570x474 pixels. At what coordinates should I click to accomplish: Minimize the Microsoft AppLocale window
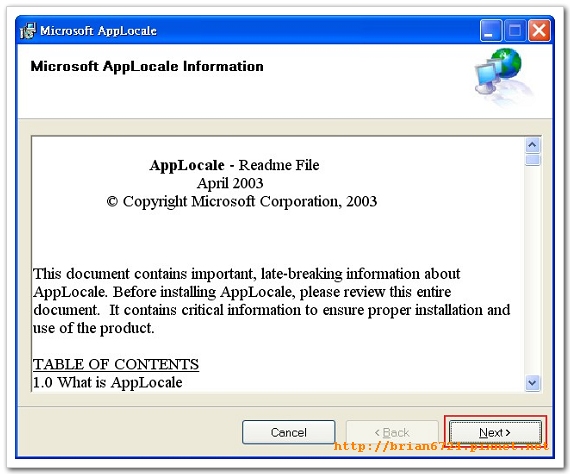pos(490,30)
